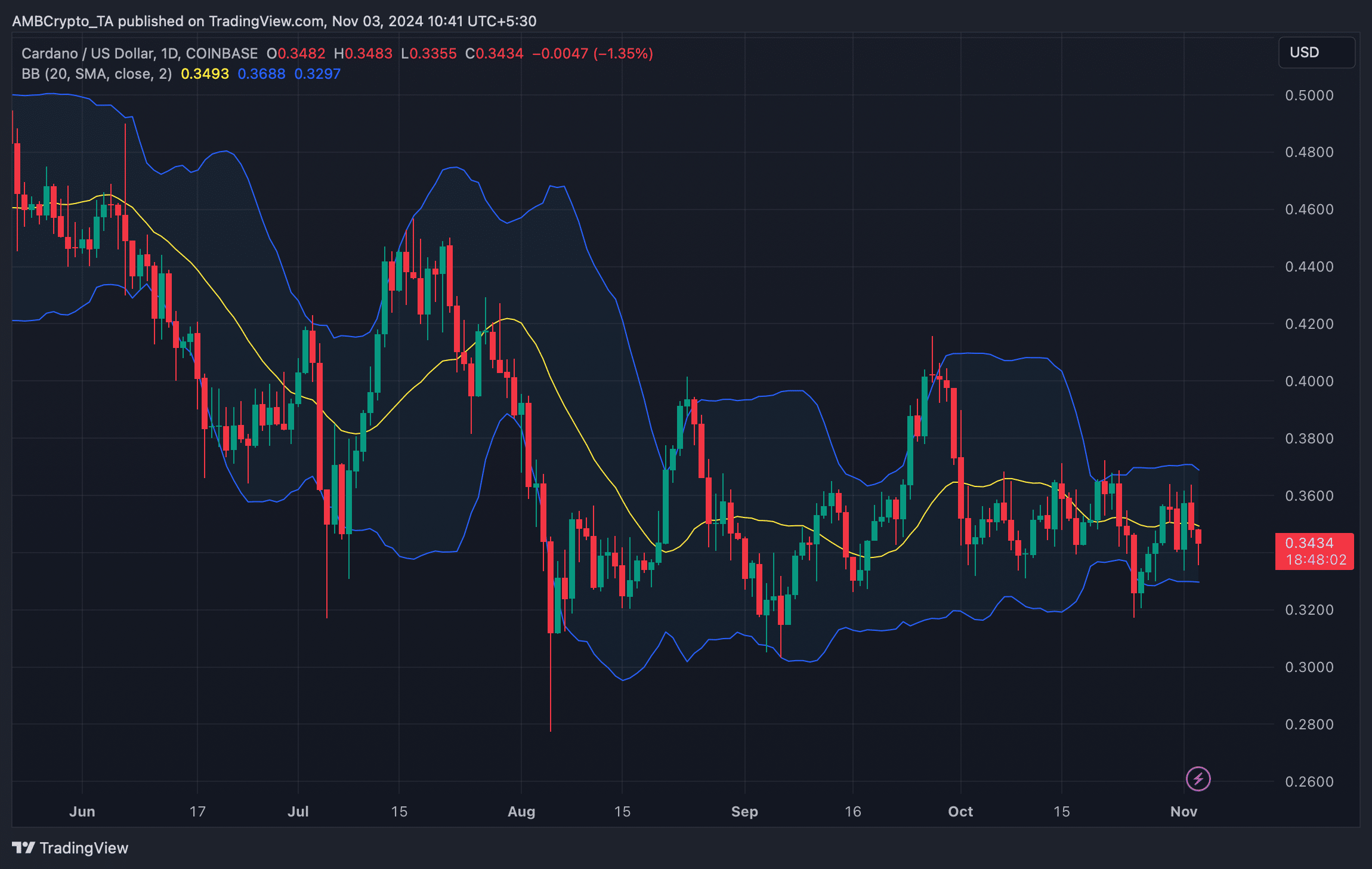
Task: Click the blue upper band value 0.3688
Action: pyautogui.click(x=261, y=74)
